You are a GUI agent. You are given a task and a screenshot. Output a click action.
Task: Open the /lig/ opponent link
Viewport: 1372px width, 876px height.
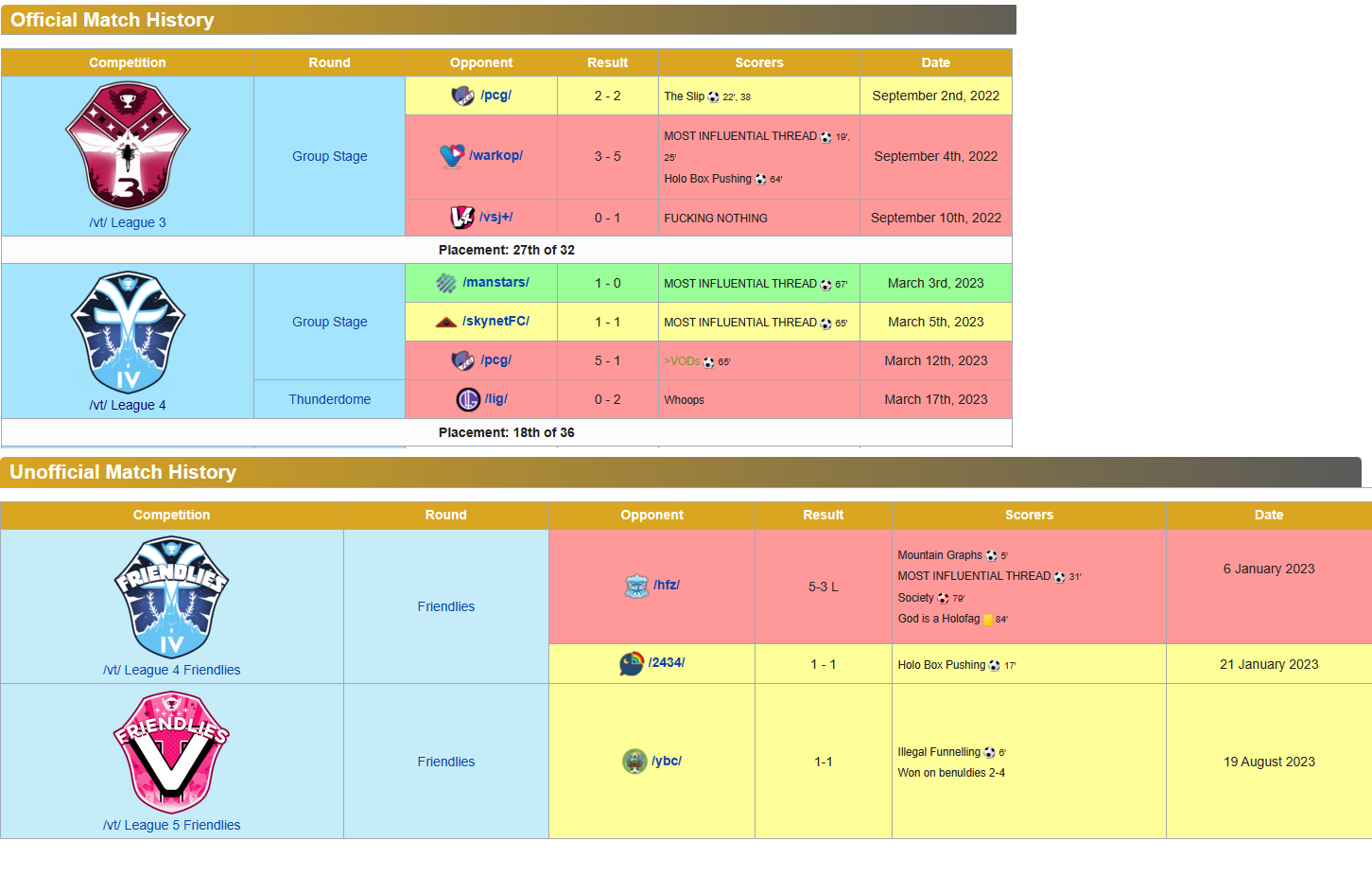(x=495, y=398)
